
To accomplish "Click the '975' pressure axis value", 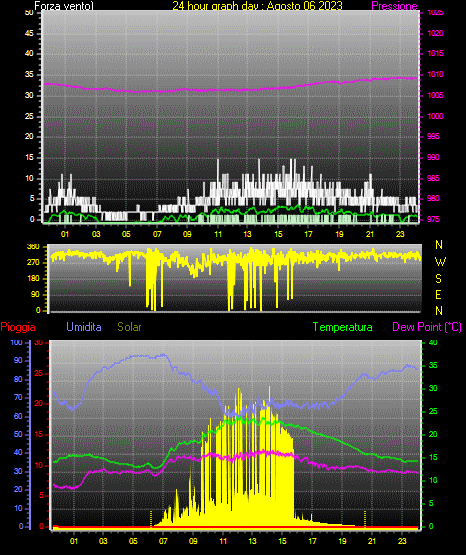I will (x=433, y=219).
